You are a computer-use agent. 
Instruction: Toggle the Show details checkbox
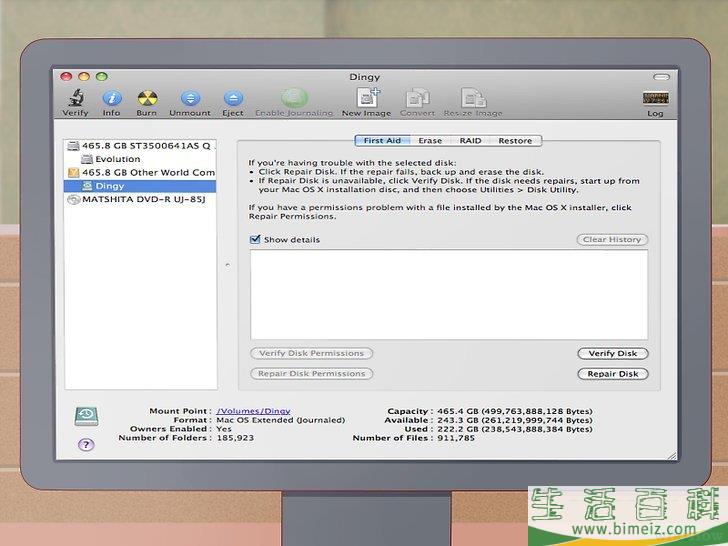pyautogui.click(x=255, y=240)
